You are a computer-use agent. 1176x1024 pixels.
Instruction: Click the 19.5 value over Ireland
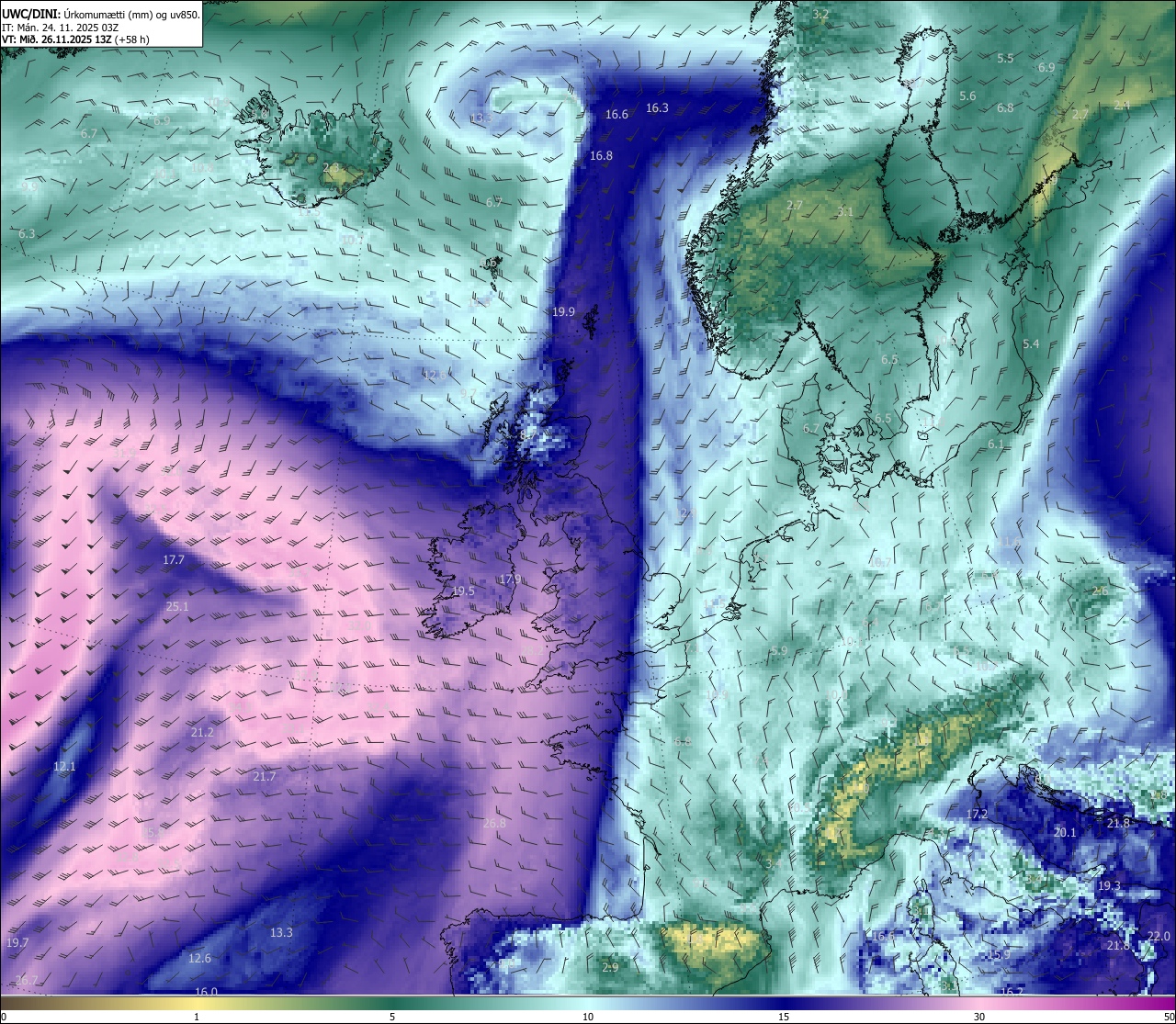click(463, 591)
